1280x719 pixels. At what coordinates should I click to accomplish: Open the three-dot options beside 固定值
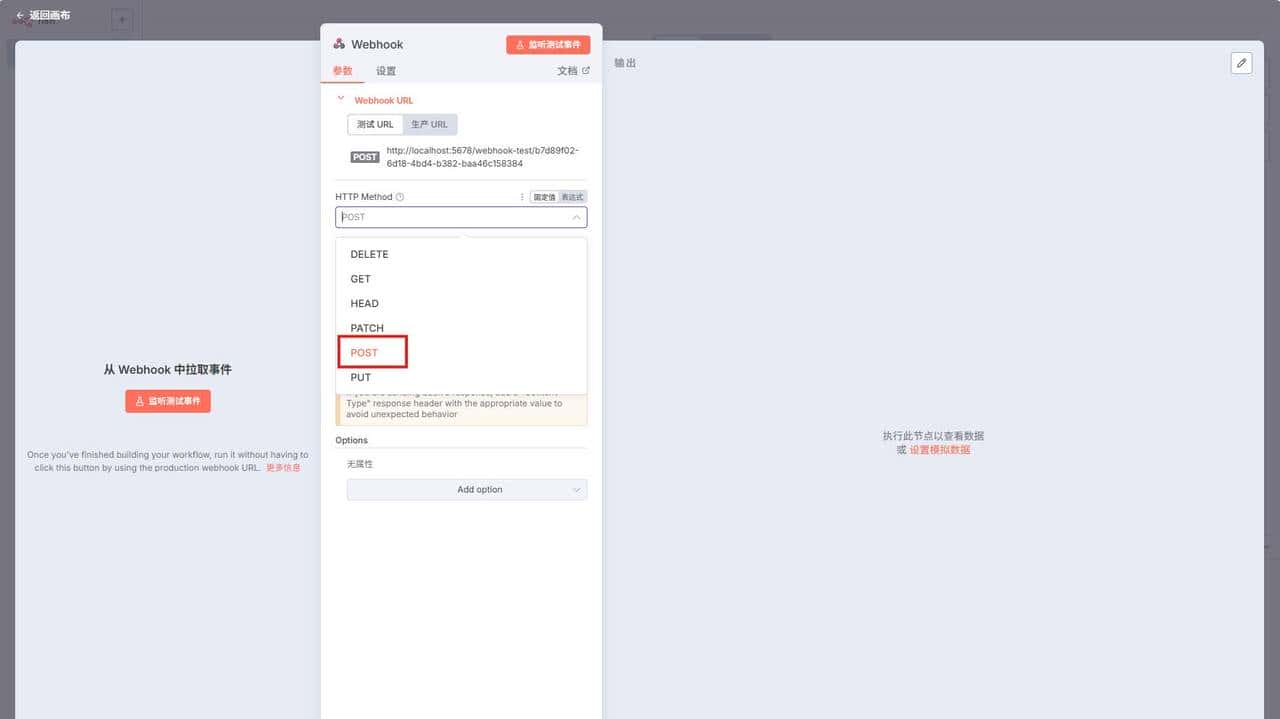point(521,197)
